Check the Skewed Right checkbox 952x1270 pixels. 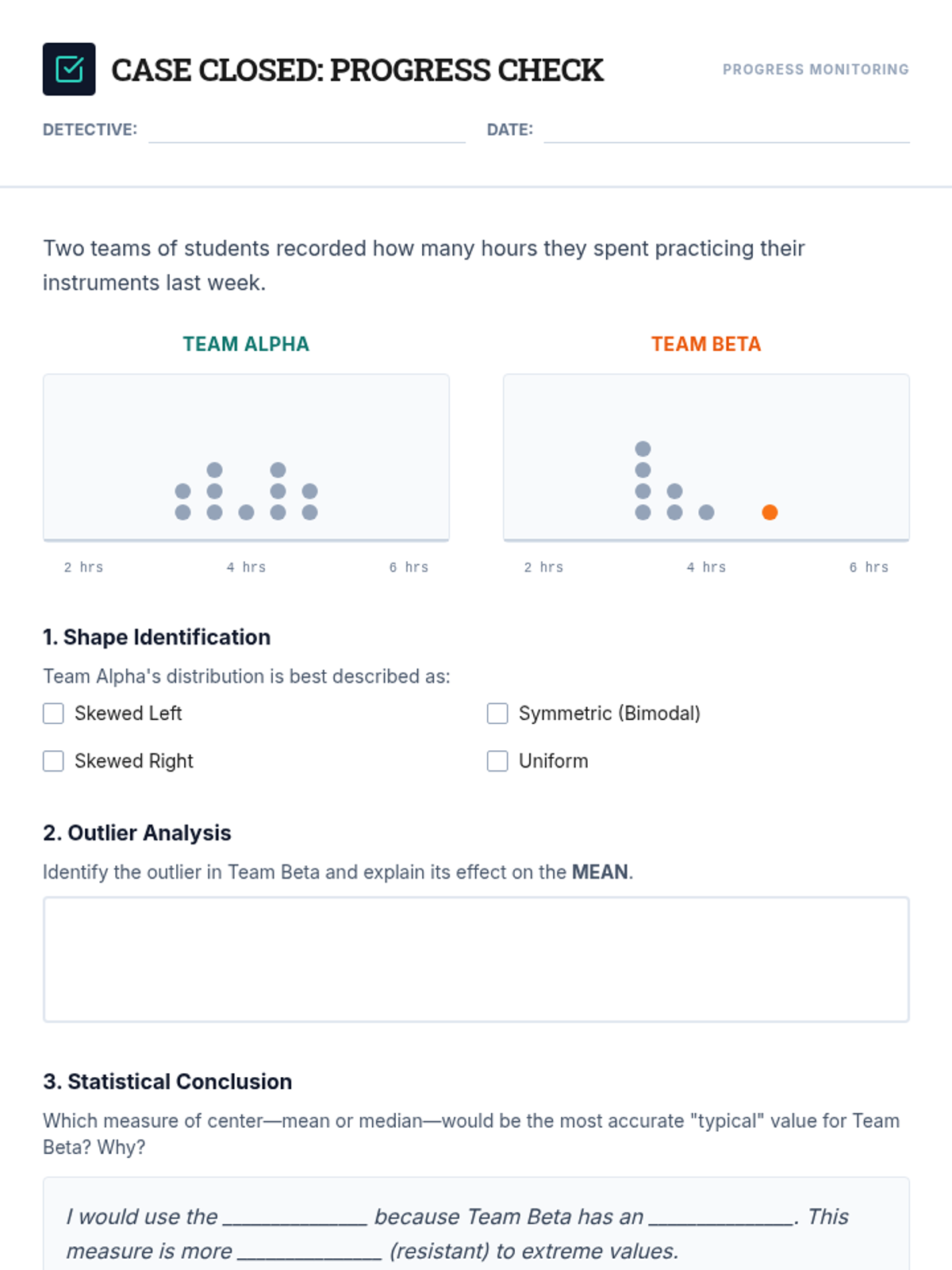(x=53, y=761)
